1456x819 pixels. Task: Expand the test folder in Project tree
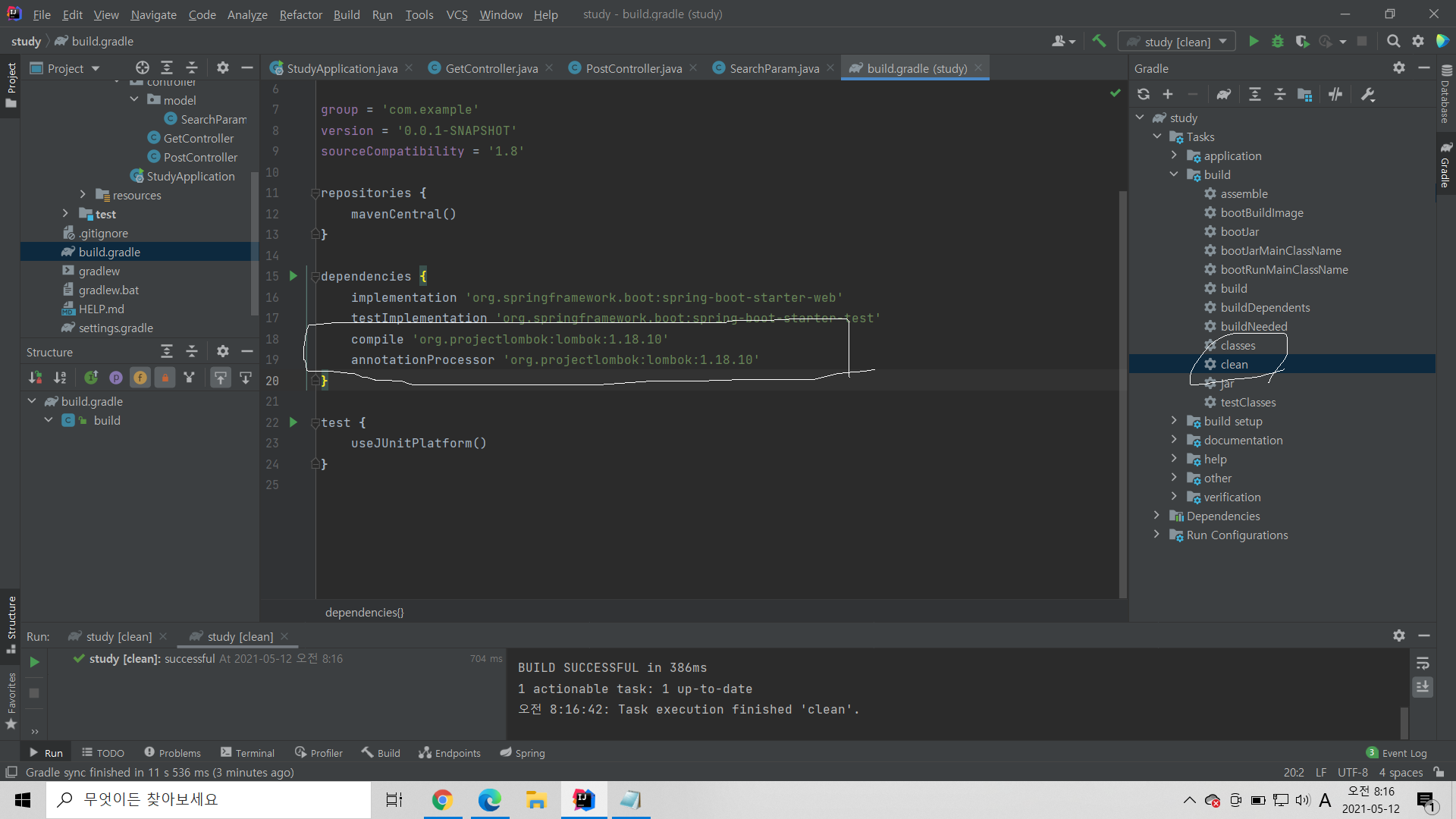point(65,214)
